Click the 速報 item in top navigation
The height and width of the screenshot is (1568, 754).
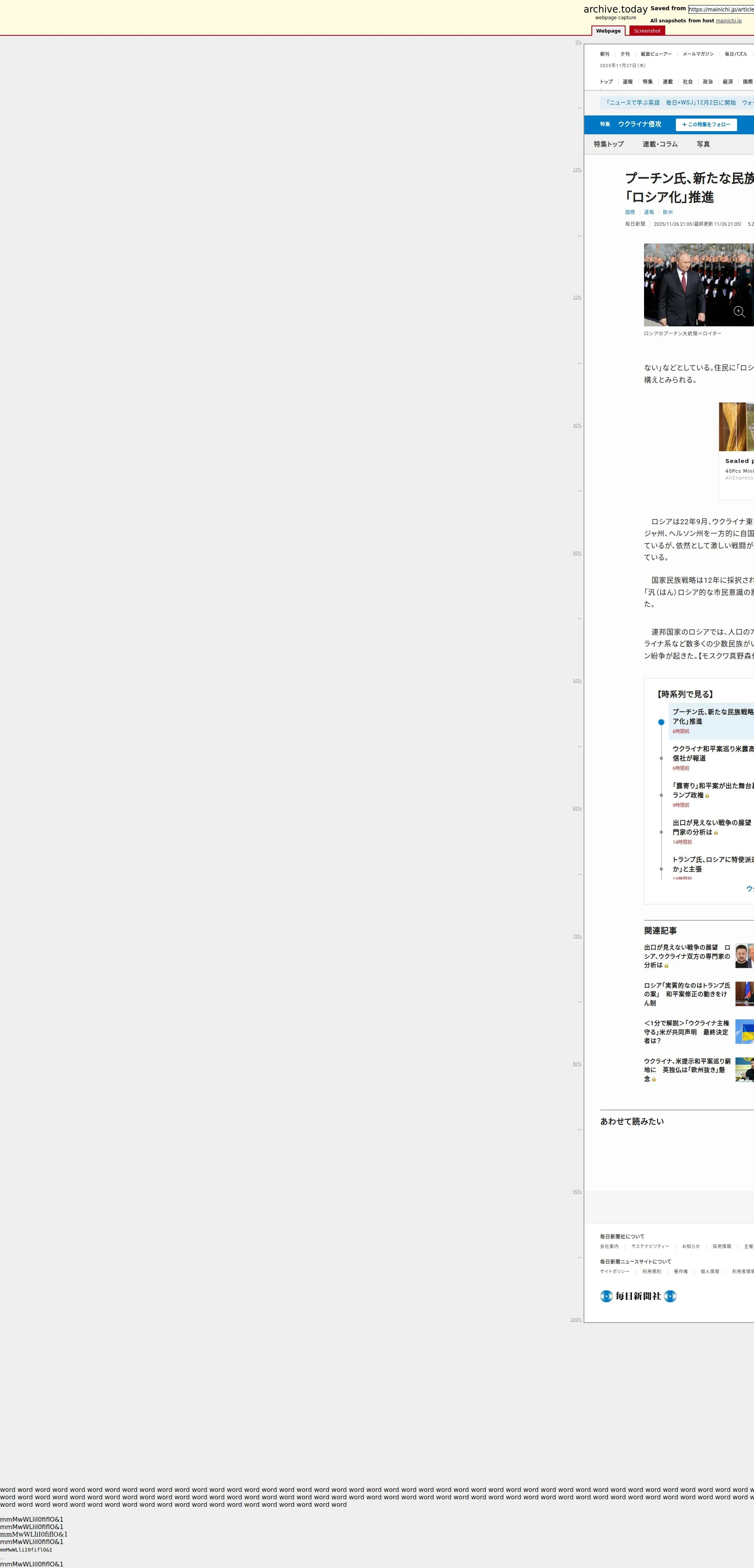628,82
